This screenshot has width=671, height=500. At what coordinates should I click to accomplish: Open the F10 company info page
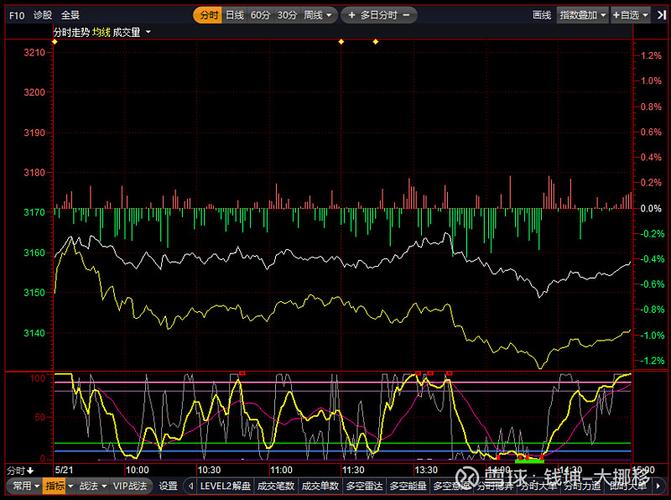point(17,15)
